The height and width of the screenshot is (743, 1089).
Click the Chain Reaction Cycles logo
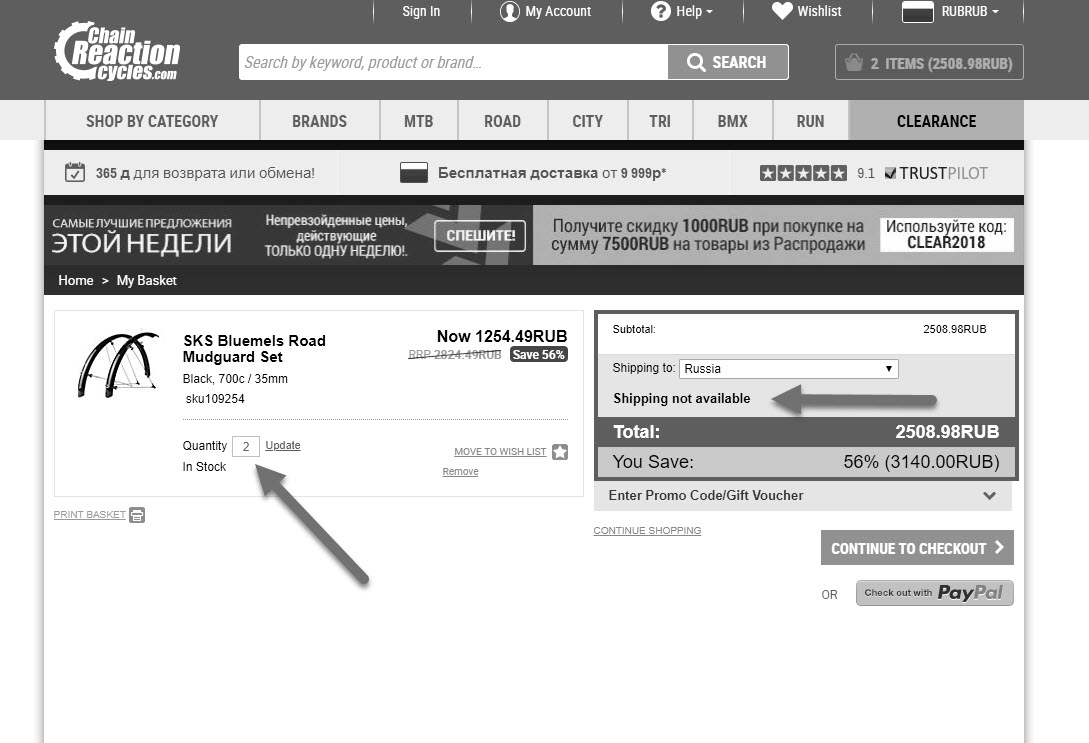point(117,51)
